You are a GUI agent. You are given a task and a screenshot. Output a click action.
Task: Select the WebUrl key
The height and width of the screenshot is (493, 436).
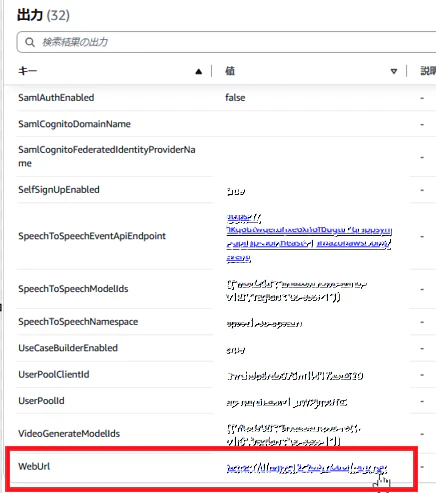pyautogui.click(x=34, y=466)
